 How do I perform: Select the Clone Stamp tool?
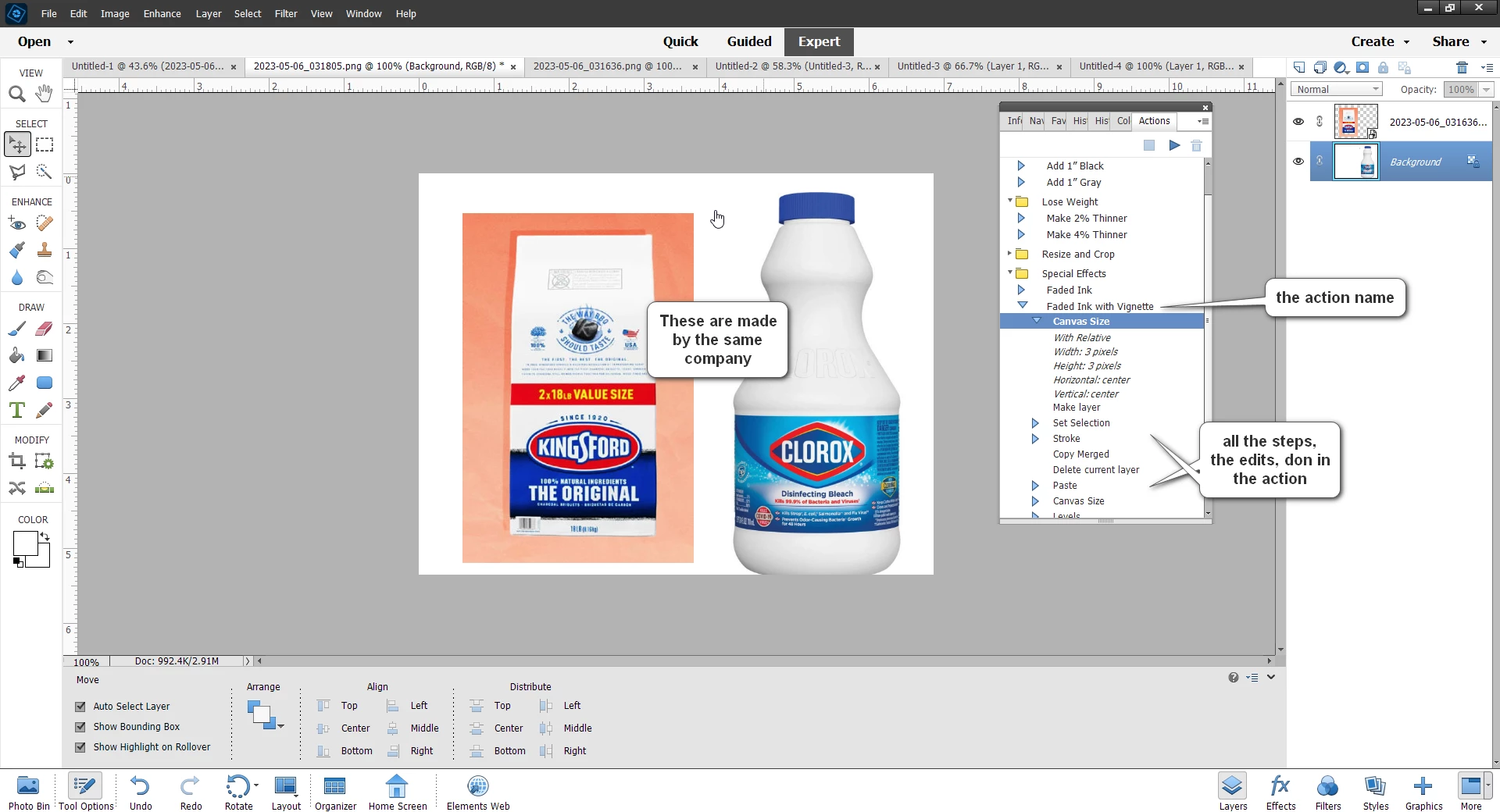[x=45, y=251]
